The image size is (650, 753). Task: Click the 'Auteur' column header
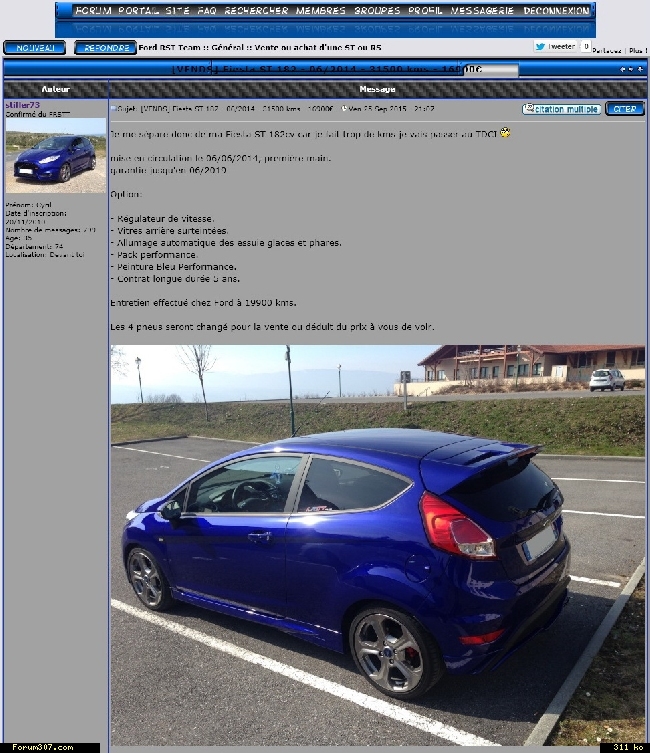pyautogui.click(x=56, y=89)
